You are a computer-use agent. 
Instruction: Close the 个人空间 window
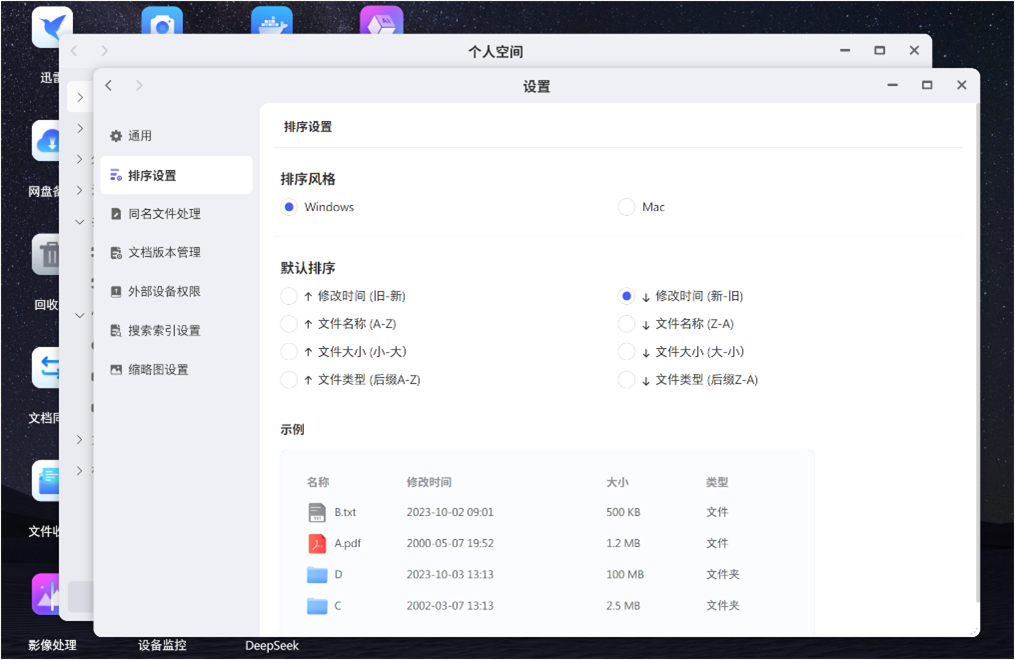(914, 50)
